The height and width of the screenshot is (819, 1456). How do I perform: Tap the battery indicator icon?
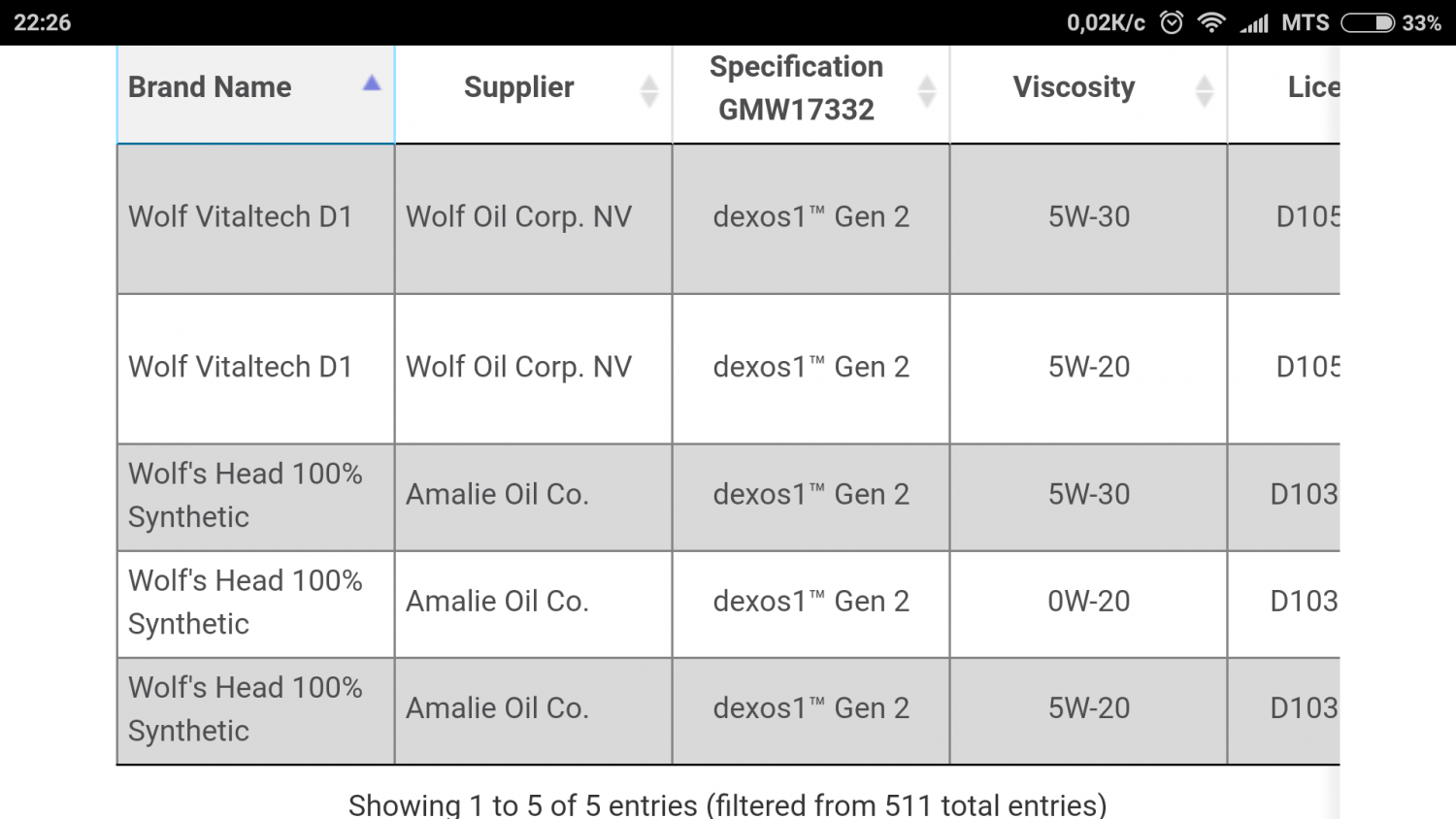tap(1368, 22)
